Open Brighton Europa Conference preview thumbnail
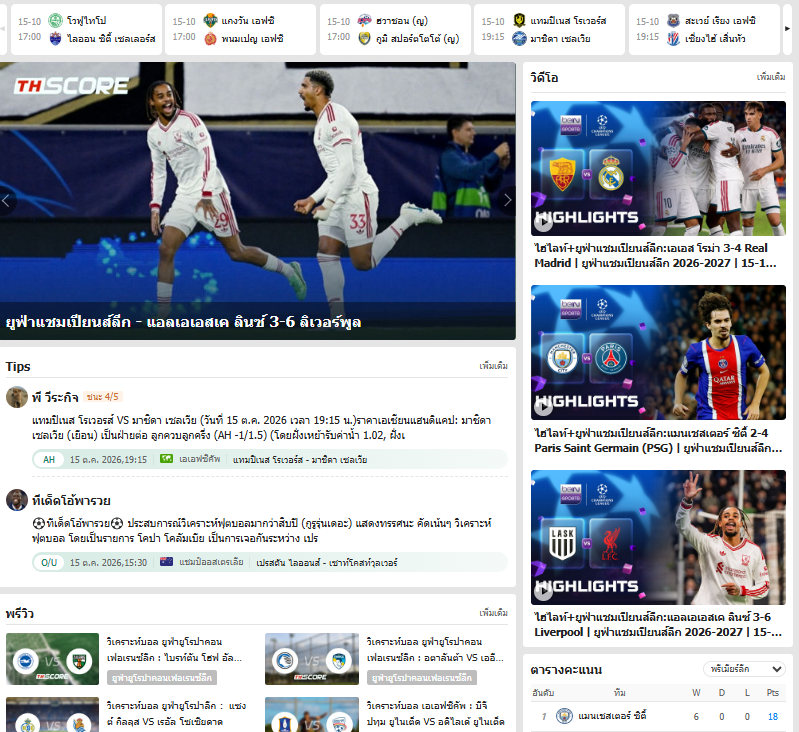Image resolution: width=799 pixels, height=732 pixels. pos(52,659)
